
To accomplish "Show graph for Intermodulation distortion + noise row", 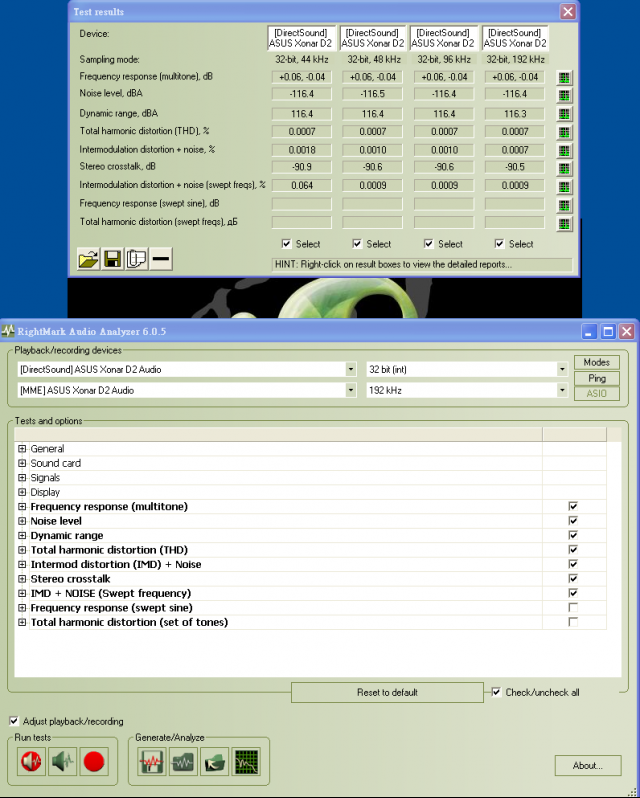I will [x=564, y=151].
